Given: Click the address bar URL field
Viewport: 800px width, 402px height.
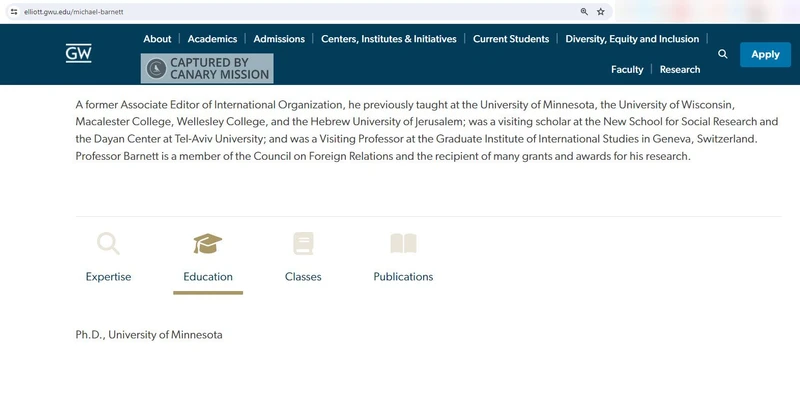Looking at the screenshot, I should click(x=300, y=11).
